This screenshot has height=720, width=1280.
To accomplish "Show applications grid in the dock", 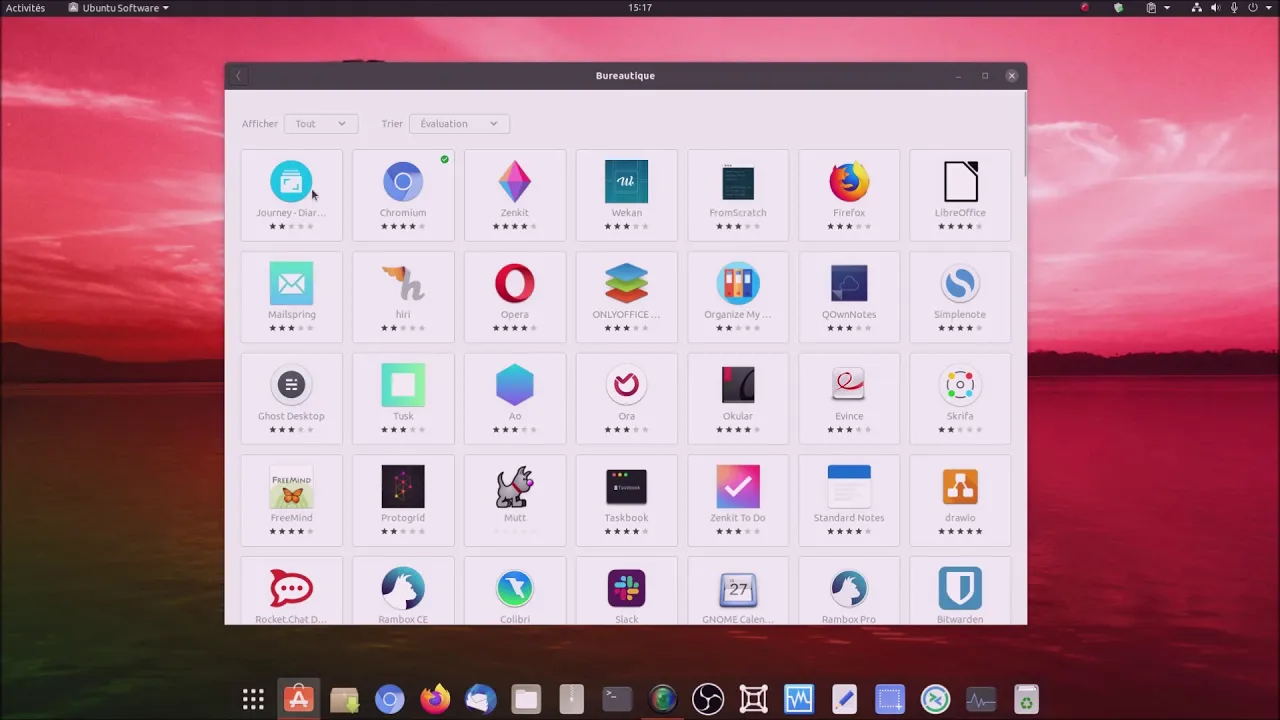I will [x=253, y=699].
